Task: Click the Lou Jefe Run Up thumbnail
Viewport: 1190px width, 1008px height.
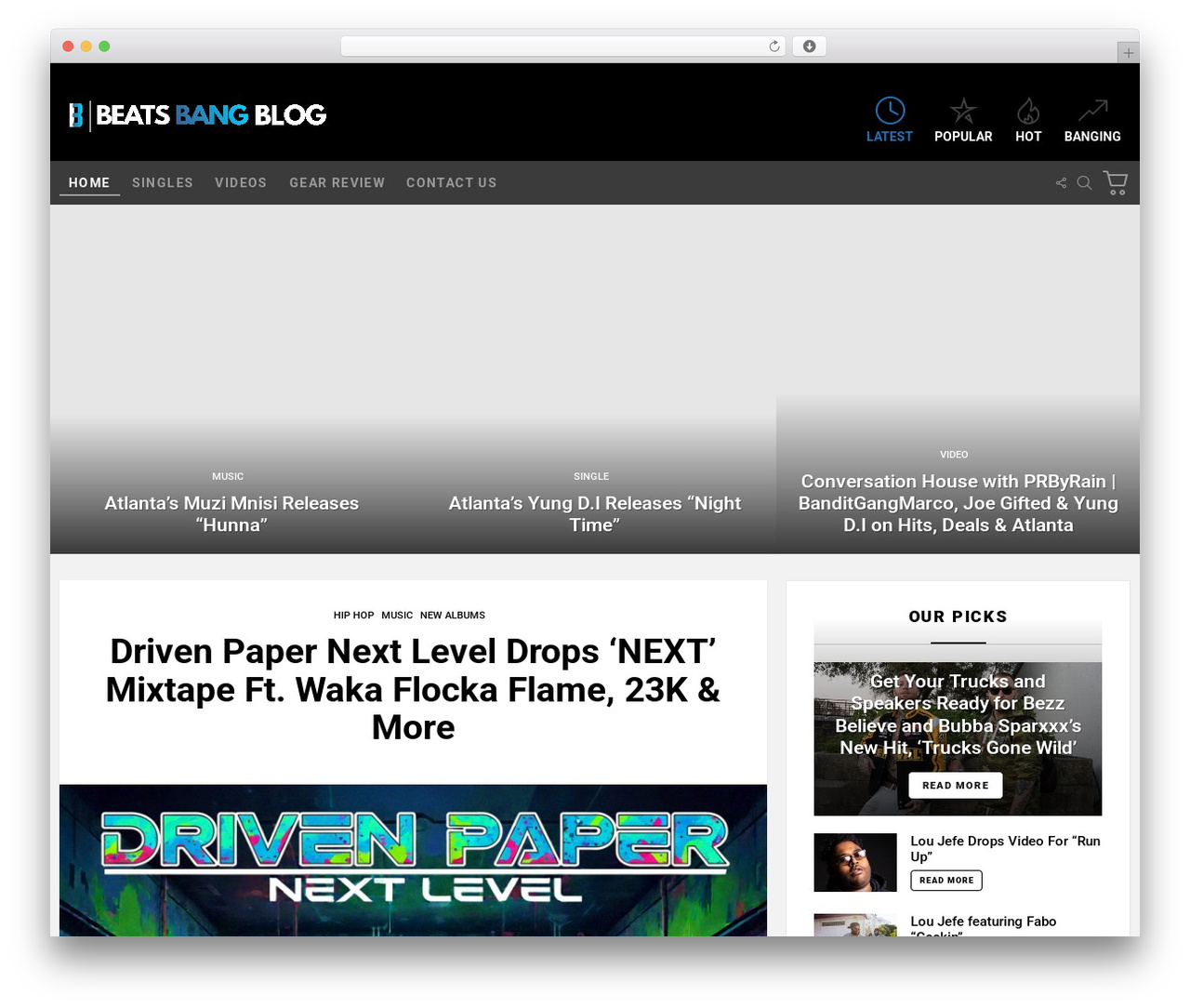Action: pos(855,863)
